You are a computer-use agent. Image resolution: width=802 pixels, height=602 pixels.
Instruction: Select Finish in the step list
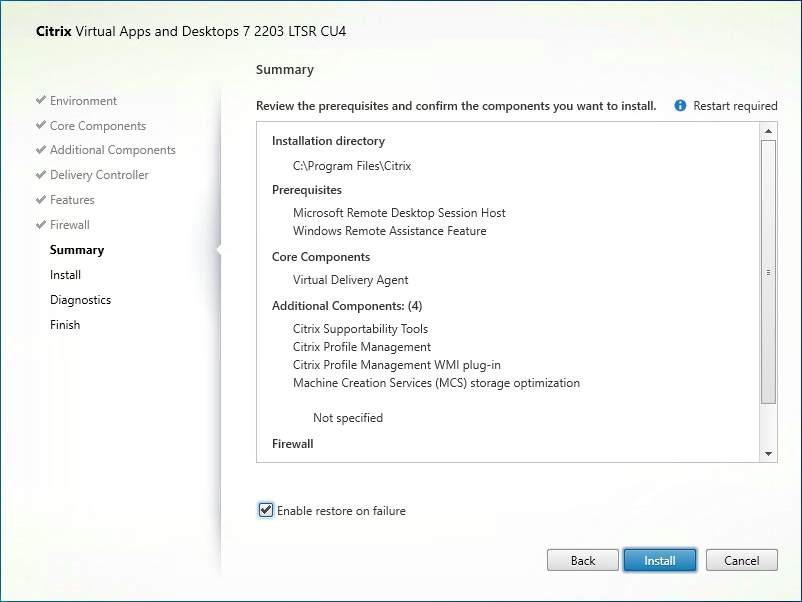coord(64,324)
